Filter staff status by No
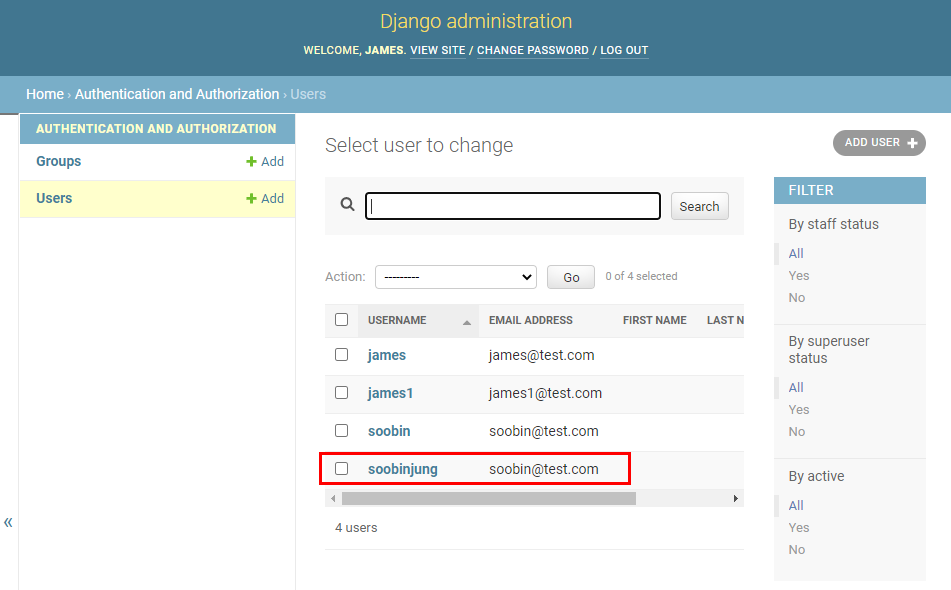 [797, 298]
